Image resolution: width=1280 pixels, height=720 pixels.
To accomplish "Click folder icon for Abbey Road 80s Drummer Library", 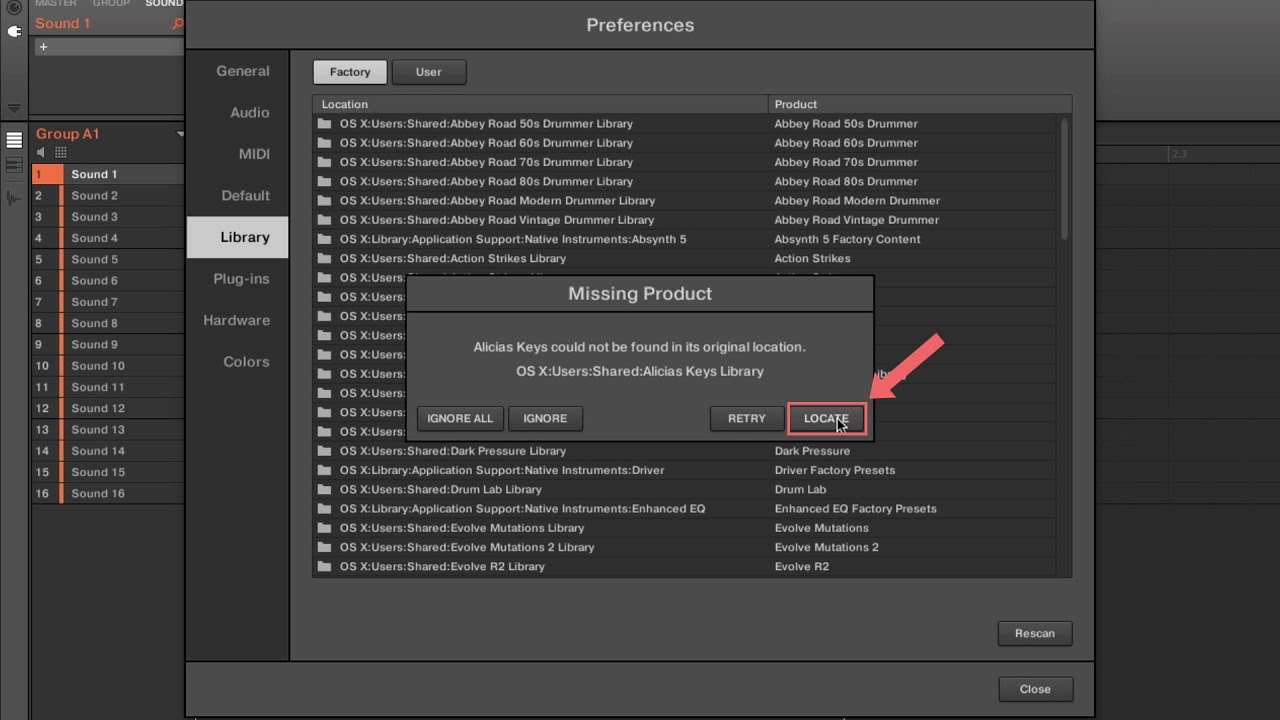I will (x=324, y=181).
